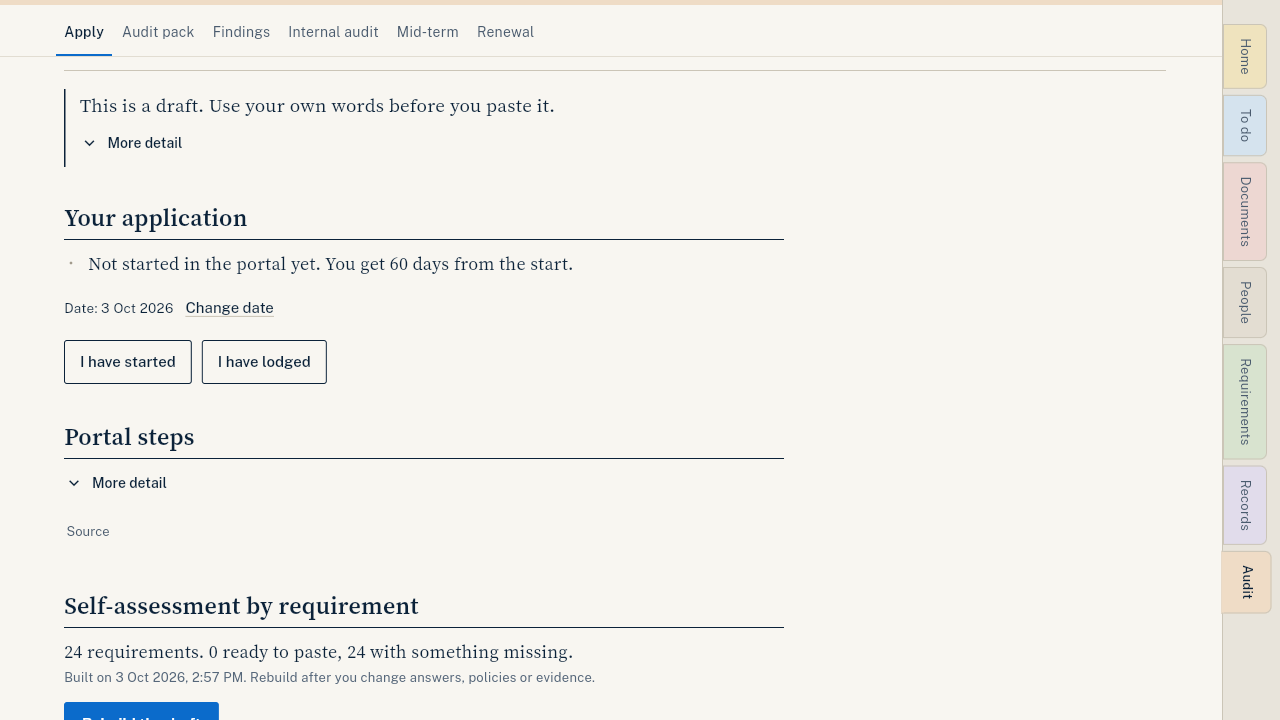Click the Source label under Portal steps
The height and width of the screenshot is (720, 1280).
coord(88,531)
